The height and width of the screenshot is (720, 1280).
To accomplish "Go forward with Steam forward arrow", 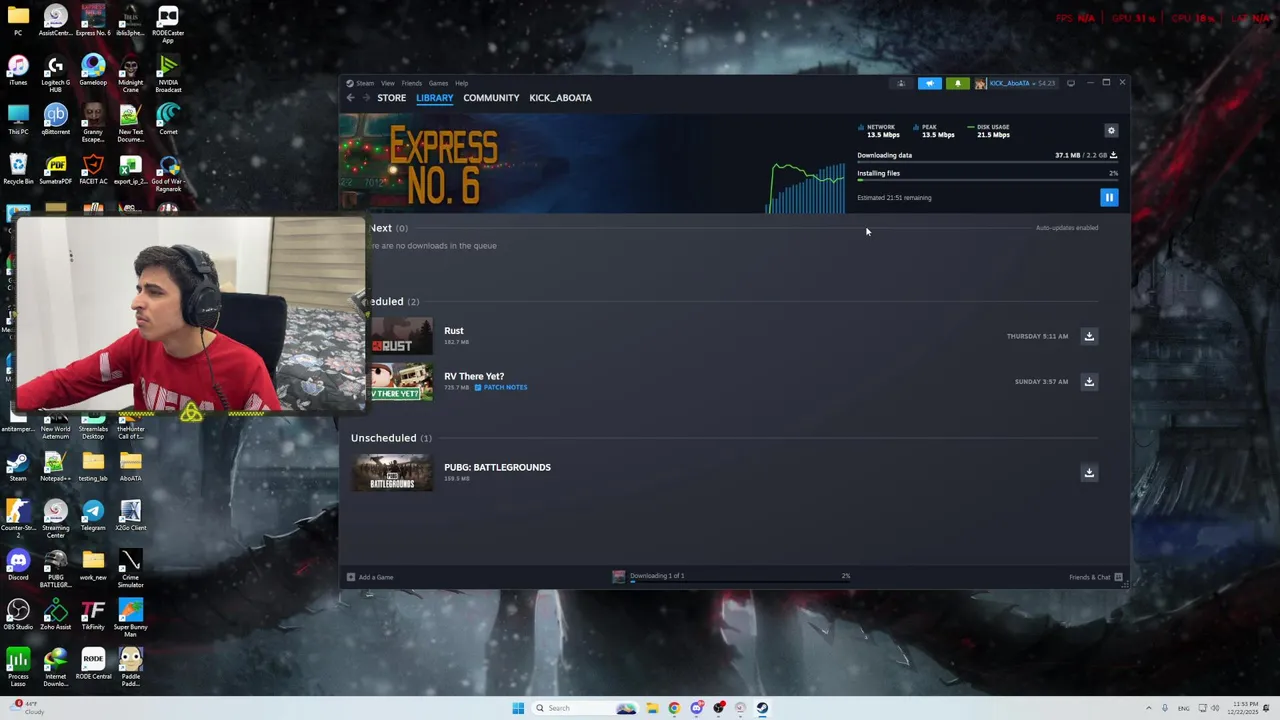I will (366, 98).
